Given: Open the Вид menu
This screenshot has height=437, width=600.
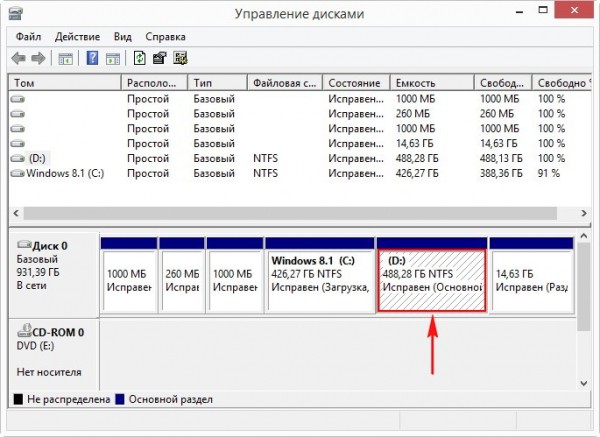Looking at the screenshot, I should [x=122, y=37].
